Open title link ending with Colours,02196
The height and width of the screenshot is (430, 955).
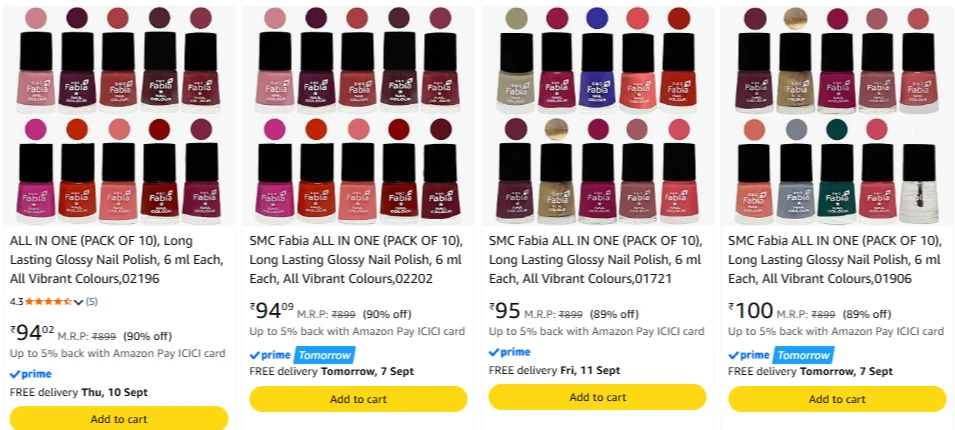pyautogui.click(x=117, y=259)
